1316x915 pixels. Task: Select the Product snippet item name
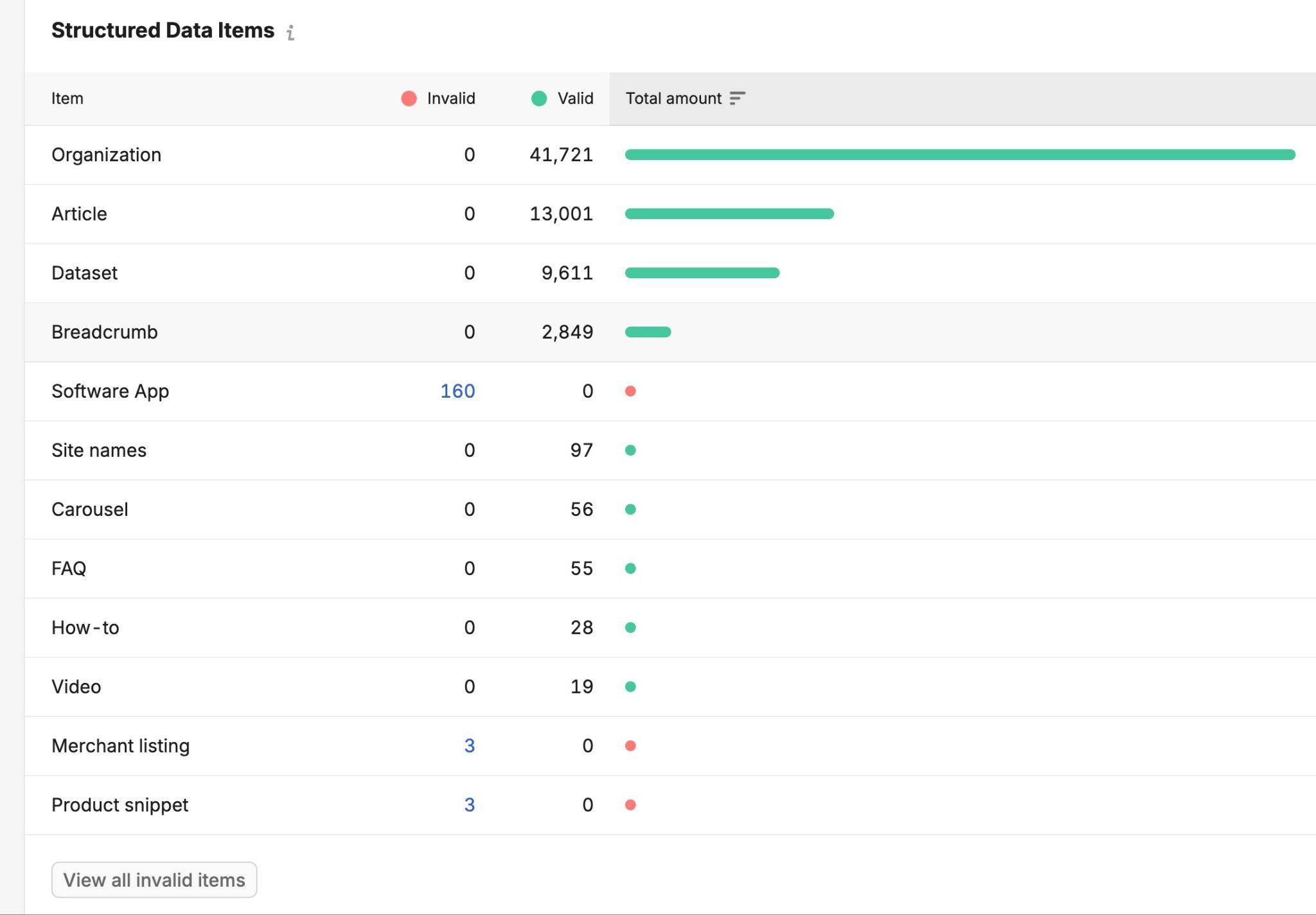[120, 805]
